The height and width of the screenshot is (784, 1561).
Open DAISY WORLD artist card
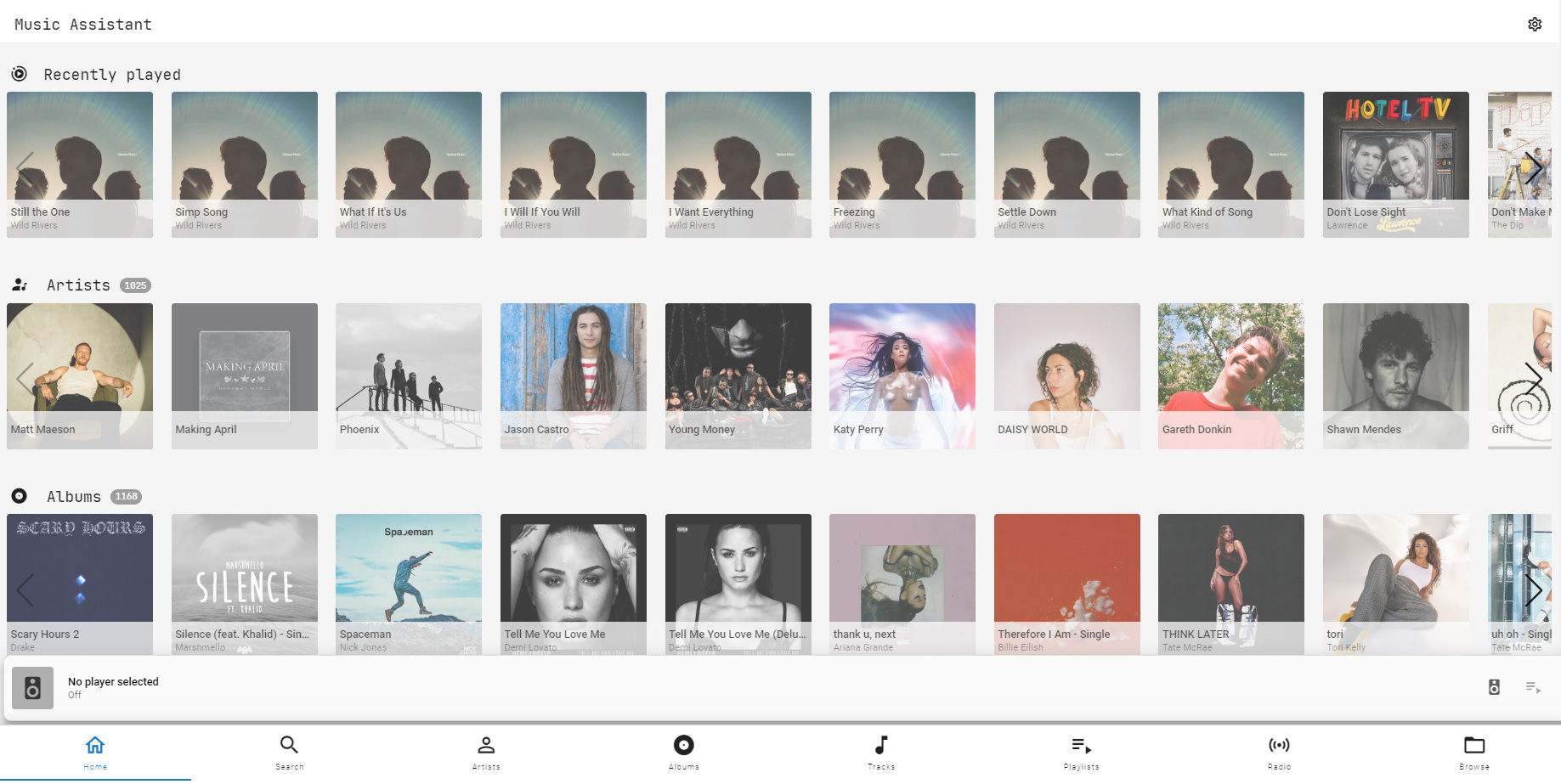1067,376
